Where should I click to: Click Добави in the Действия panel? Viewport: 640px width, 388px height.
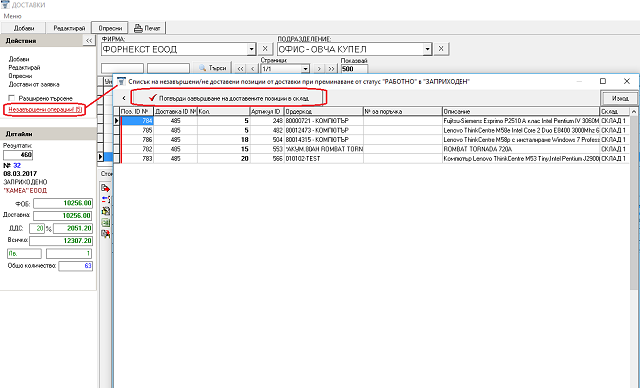[x=19, y=59]
